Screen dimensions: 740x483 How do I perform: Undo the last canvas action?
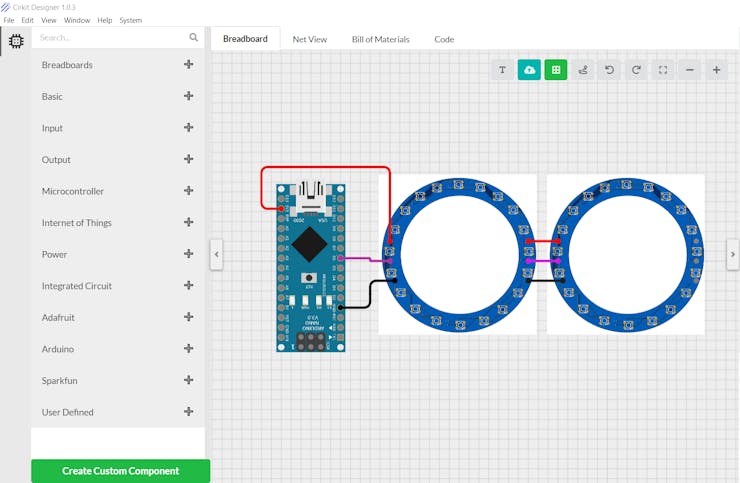click(609, 70)
